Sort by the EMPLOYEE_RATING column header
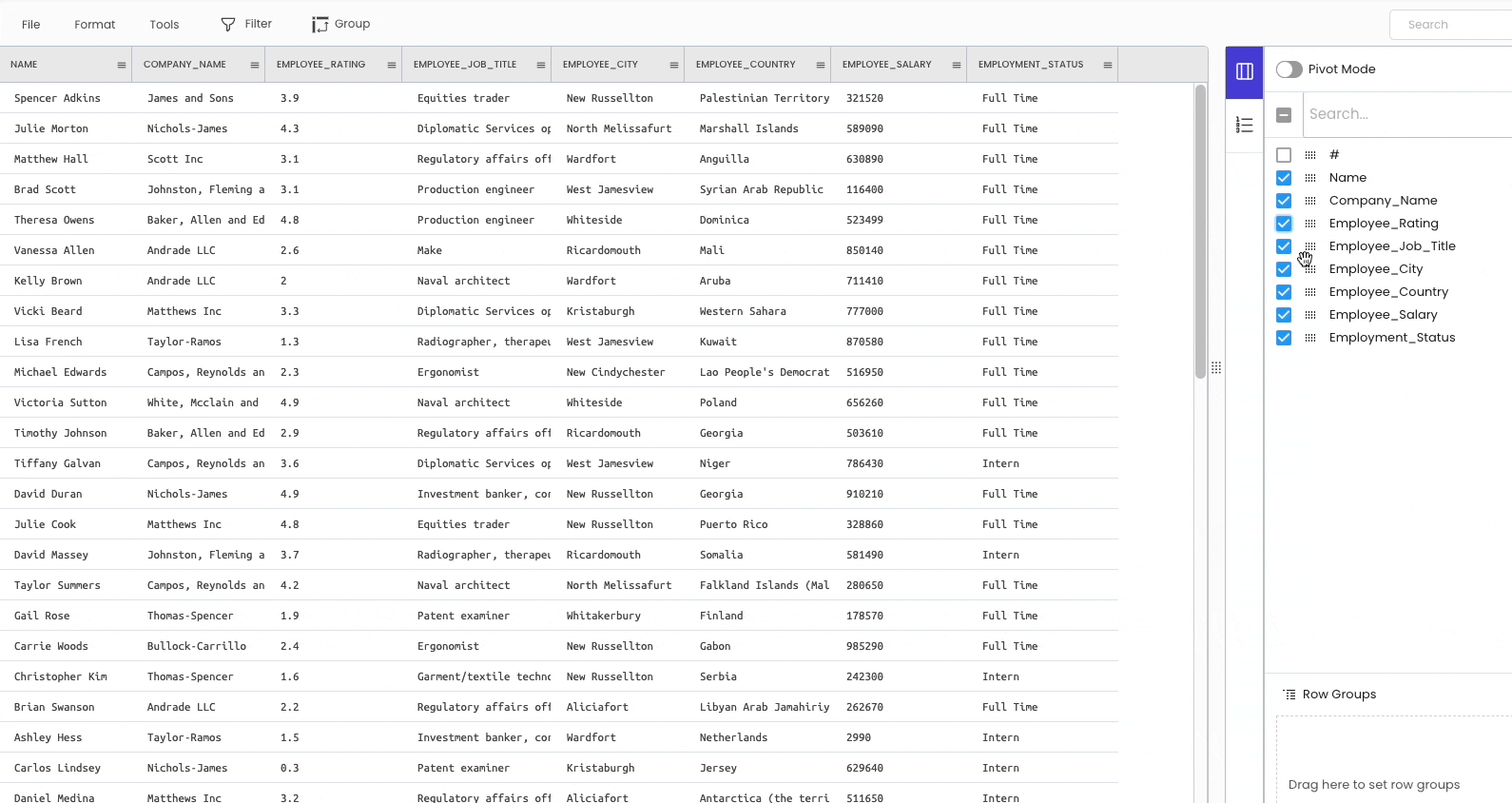The width and height of the screenshot is (1512, 803). [x=320, y=65]
